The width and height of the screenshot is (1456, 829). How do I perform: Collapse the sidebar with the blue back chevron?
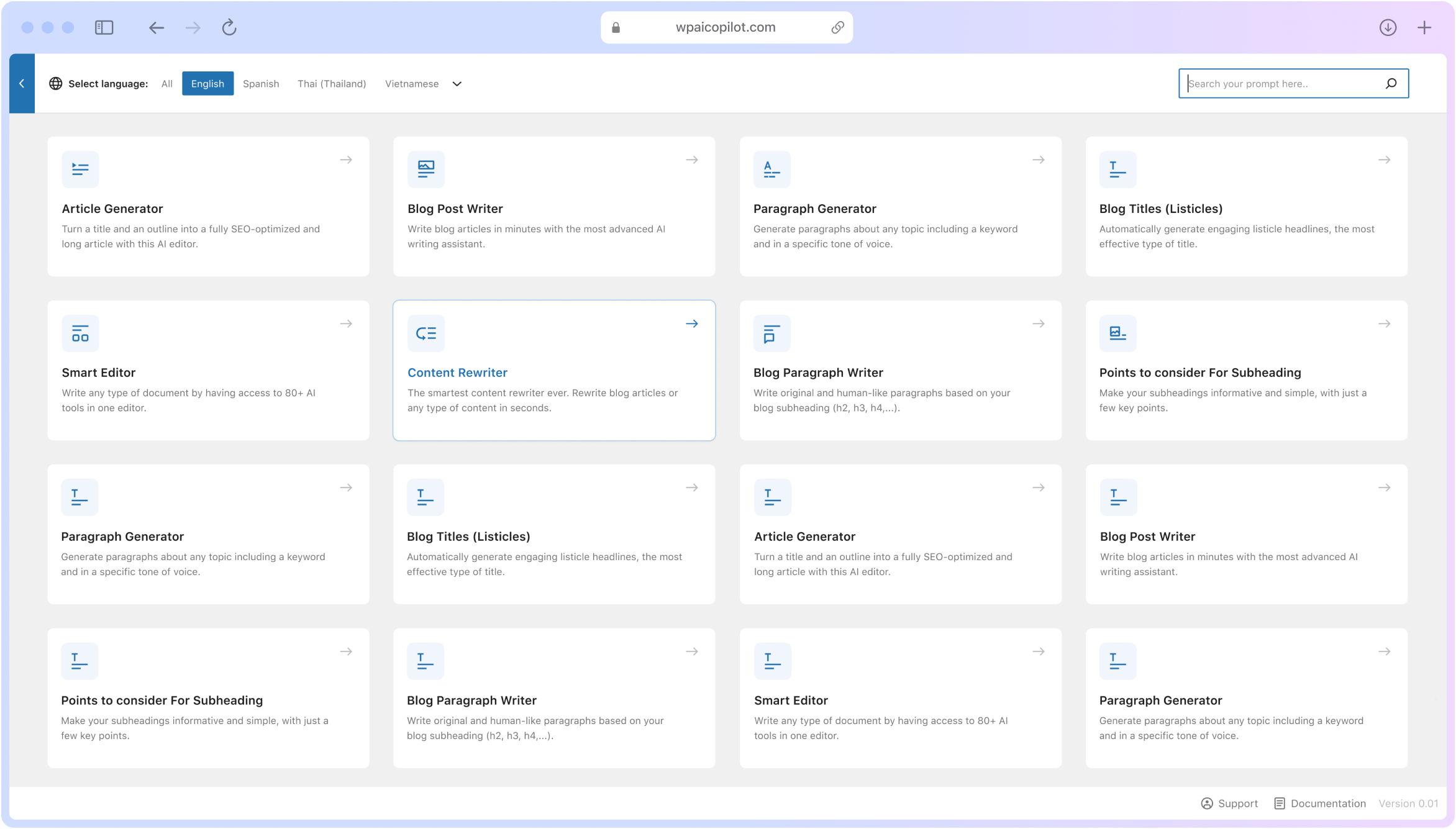coord(22,83)
